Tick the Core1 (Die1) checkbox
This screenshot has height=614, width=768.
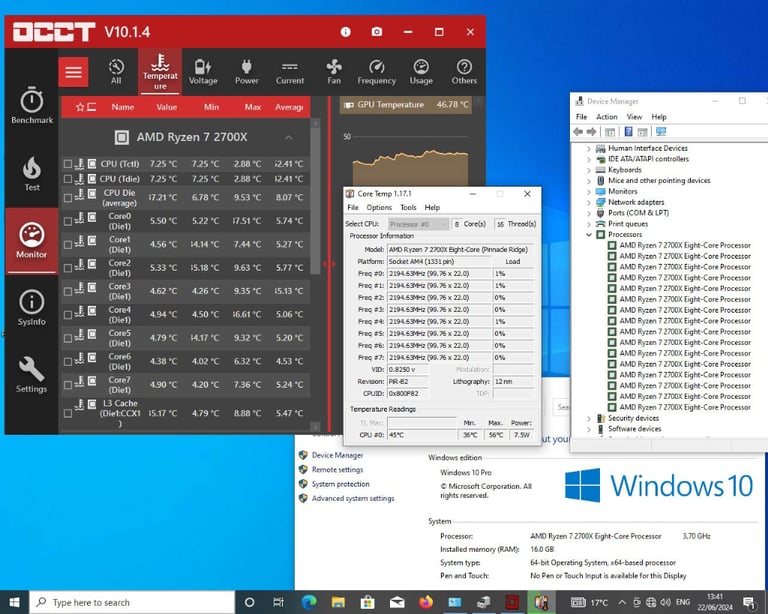pos(68,245)
